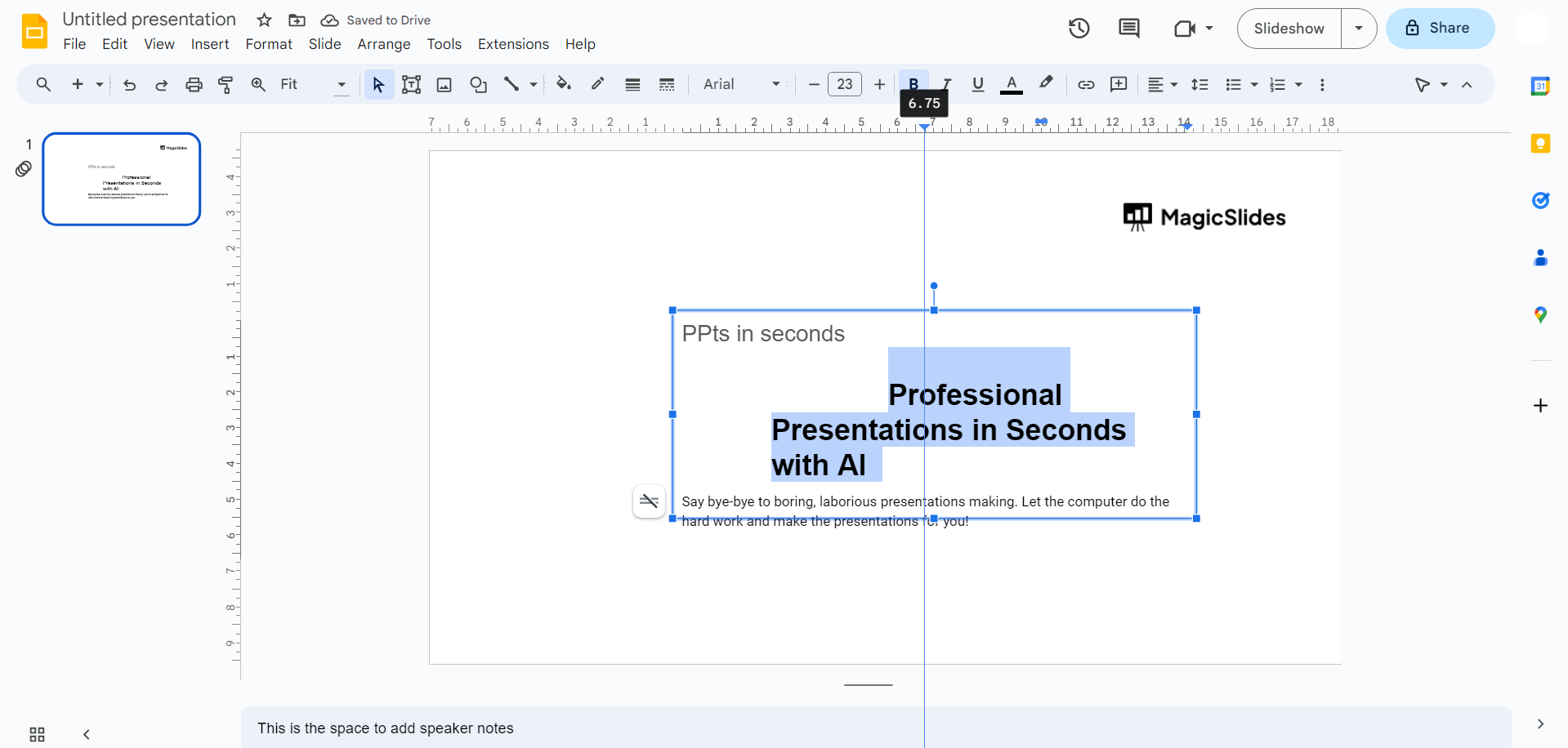Screen dimensions: 1568x748
Task: Open the Arrange menu
Action: tap(383, 44)
